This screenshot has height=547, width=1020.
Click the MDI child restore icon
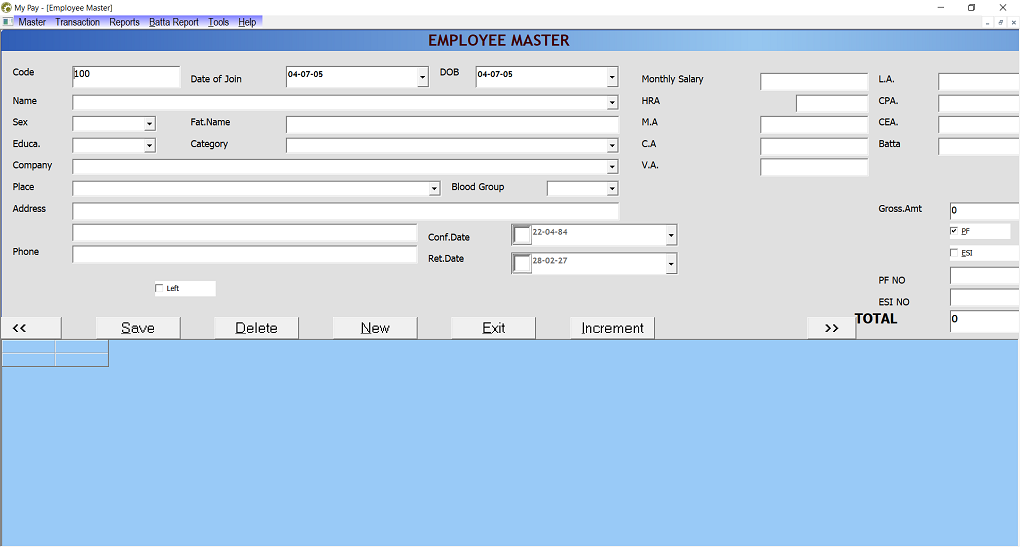pyautogui.click(x=1000, y=22)
